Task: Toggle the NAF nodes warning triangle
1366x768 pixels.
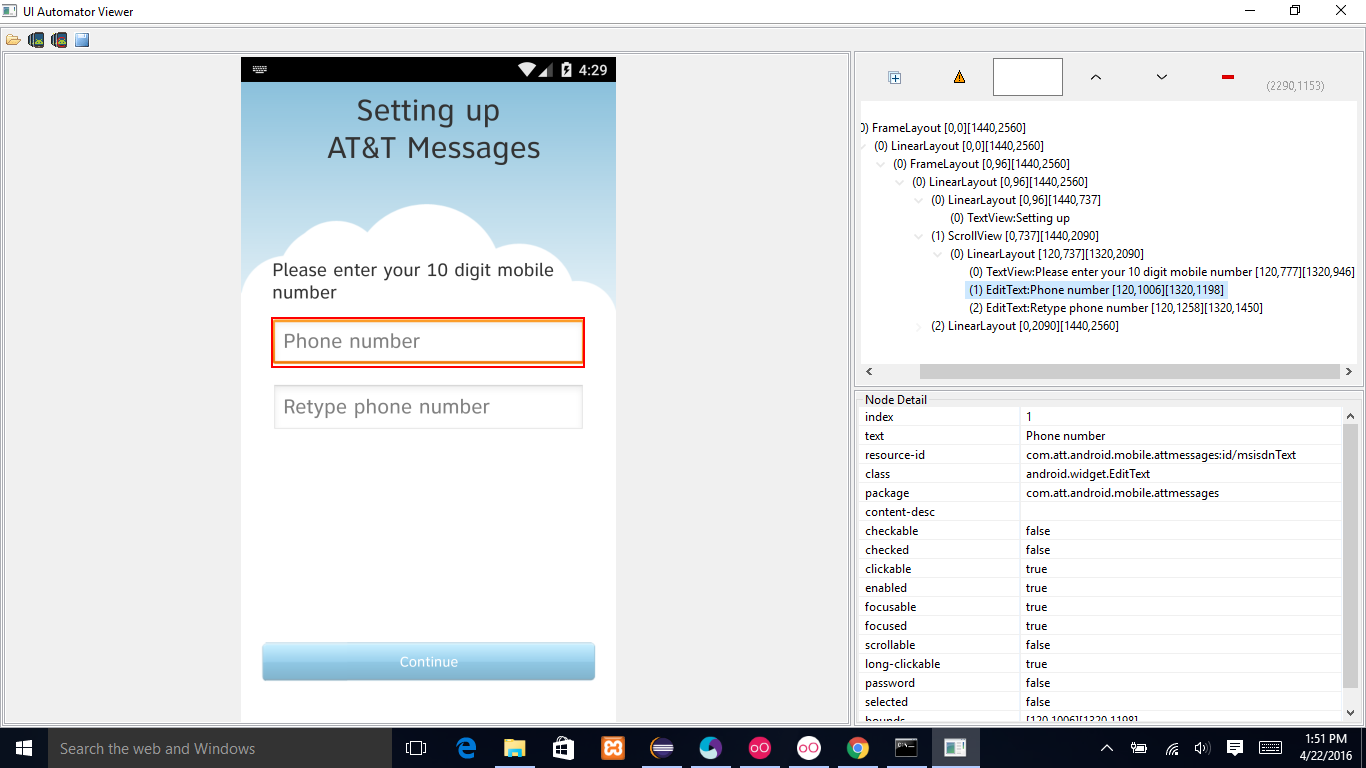Action: (959, 77)
